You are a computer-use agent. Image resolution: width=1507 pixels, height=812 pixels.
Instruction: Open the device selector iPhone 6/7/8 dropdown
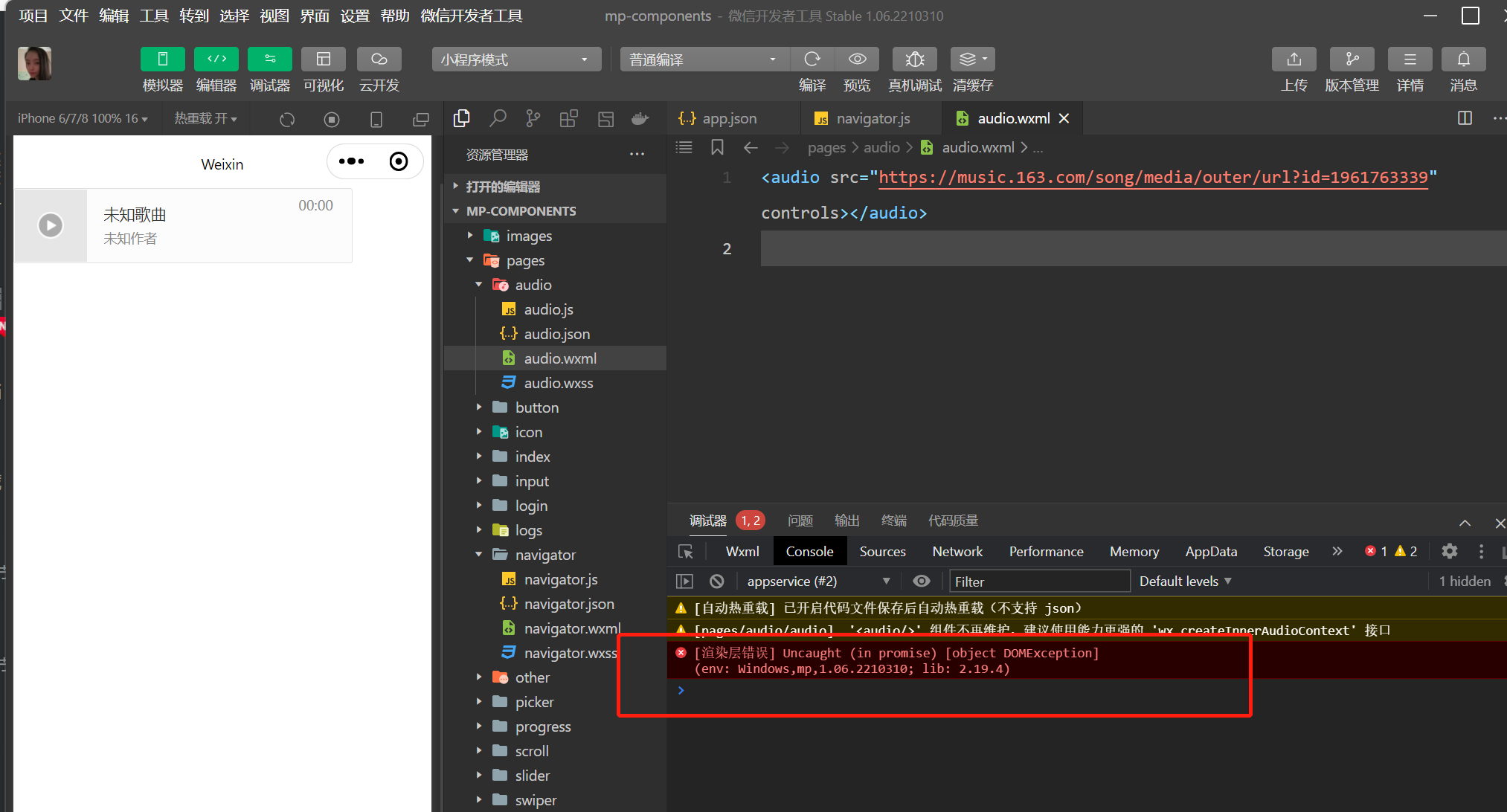[x=83, y=119]
